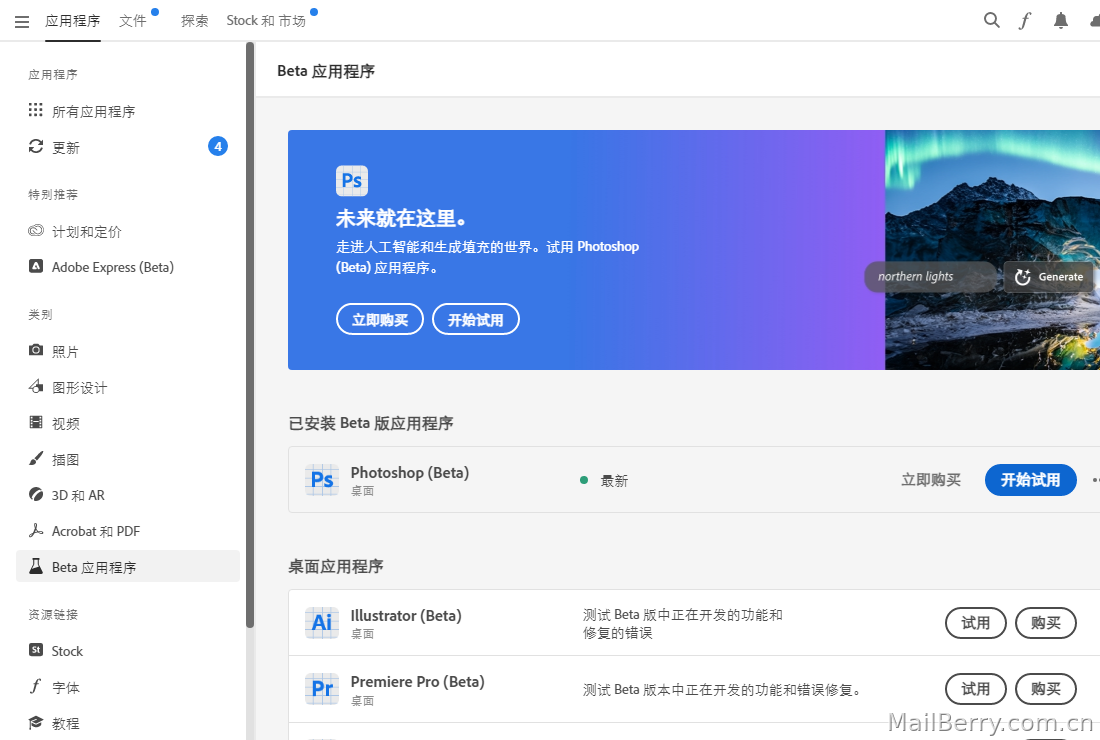Click the Premiere Pro (Beta) app name
Screen dimensions: 1100x740
coord(417,681)
